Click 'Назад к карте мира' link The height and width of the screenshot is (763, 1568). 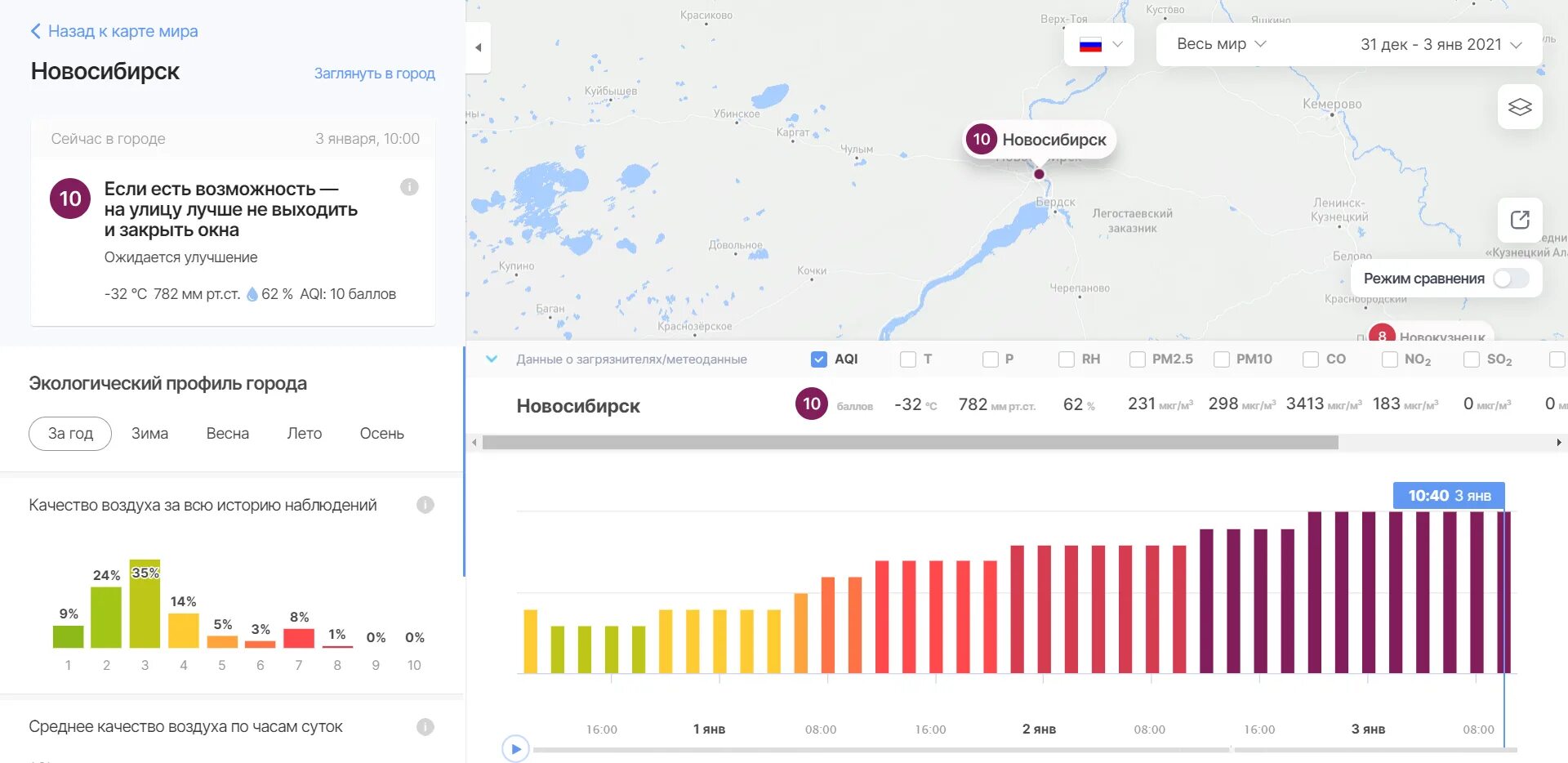click(122, 31)
